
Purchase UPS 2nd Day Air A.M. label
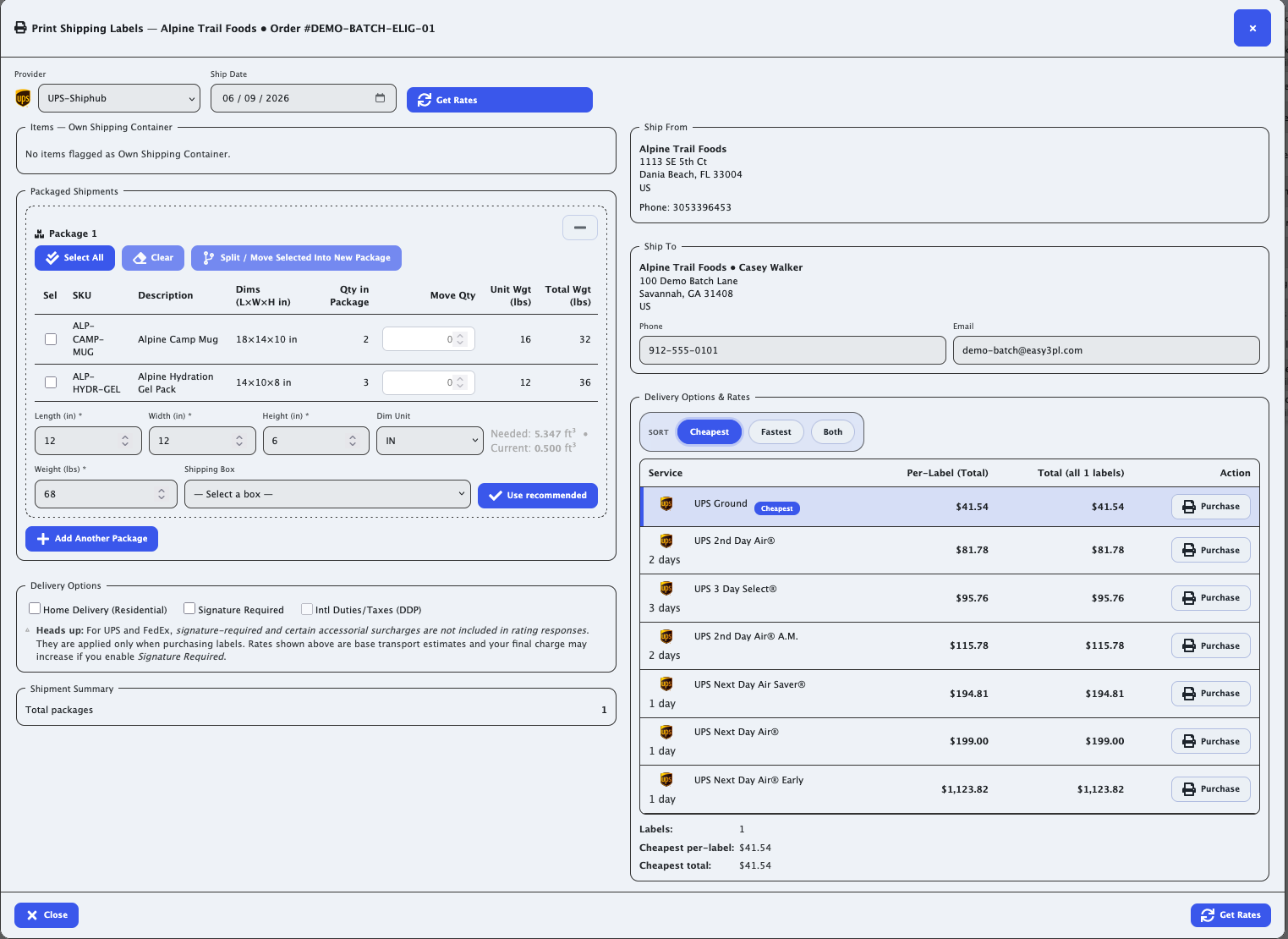[x=1211, y=645]
